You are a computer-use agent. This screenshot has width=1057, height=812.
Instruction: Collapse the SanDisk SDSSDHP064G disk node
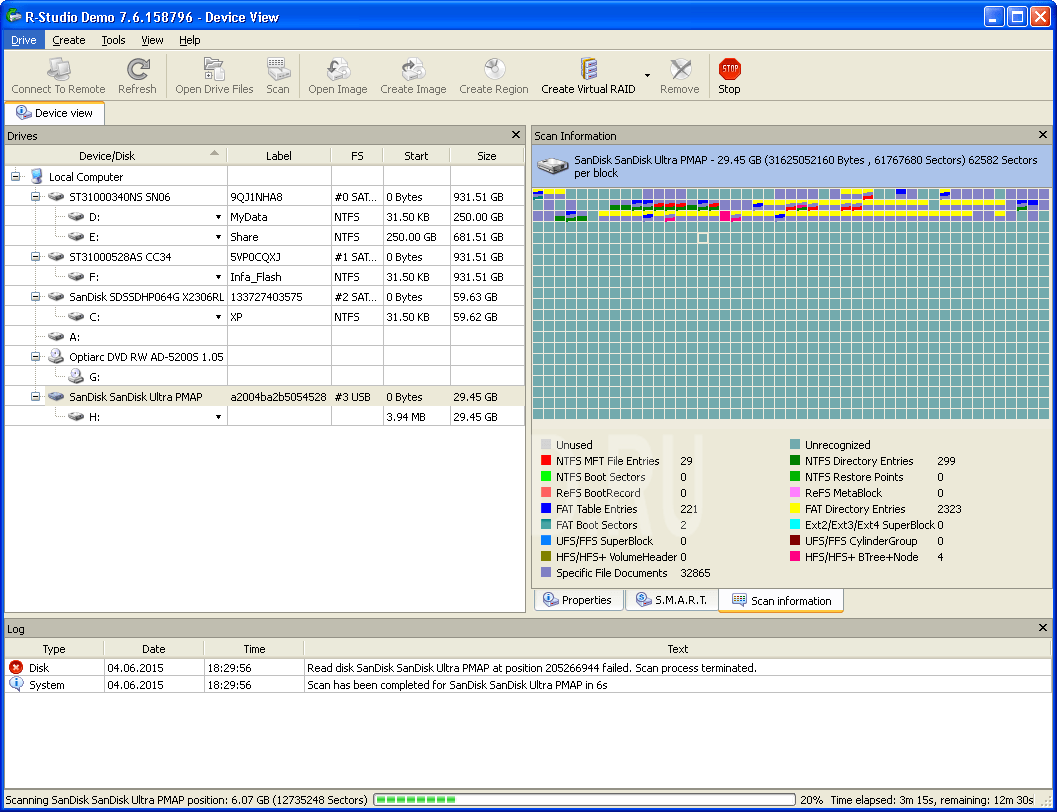[35, 296]
